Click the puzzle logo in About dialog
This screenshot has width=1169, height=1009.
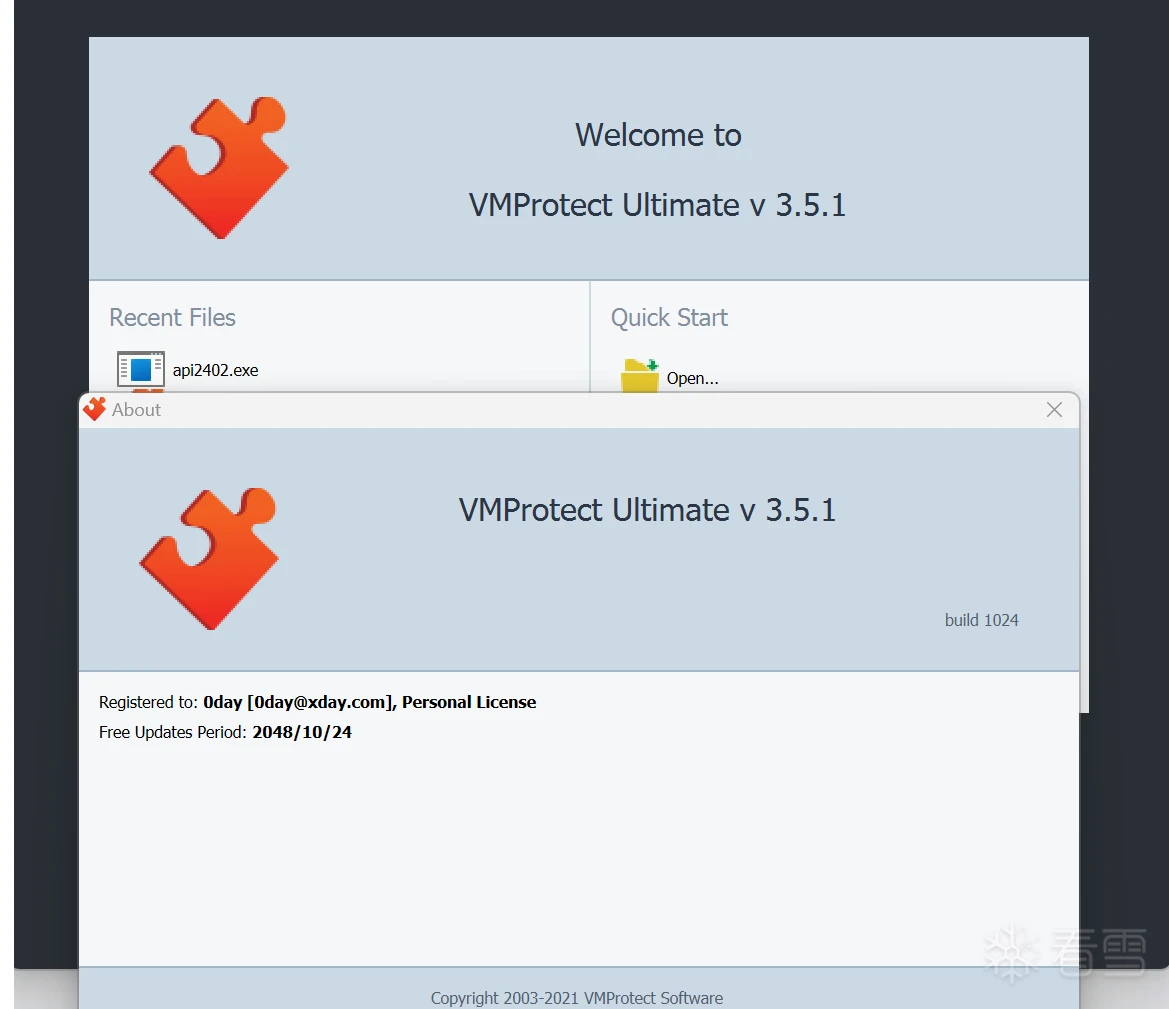click(x=209, y=558)
